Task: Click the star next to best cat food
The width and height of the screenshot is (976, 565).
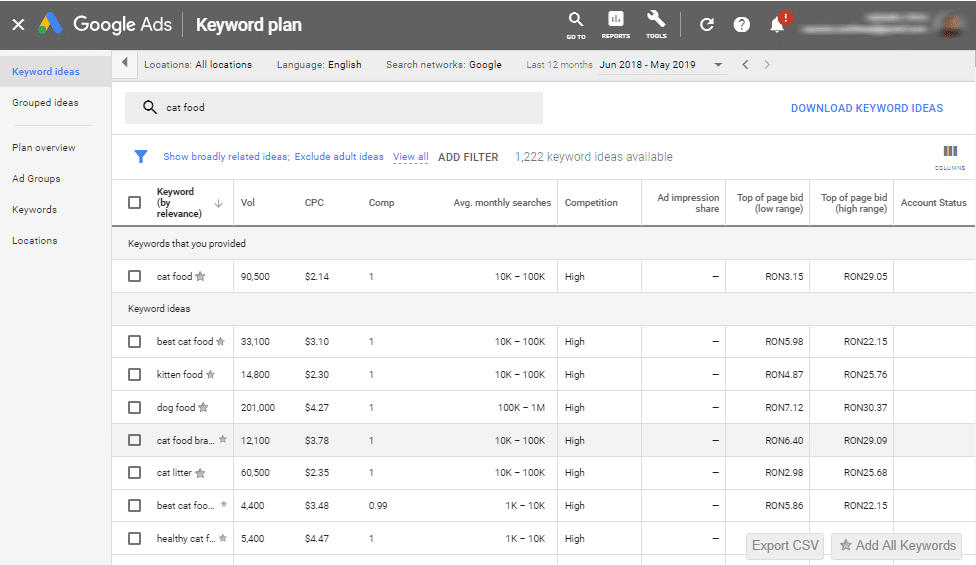Action: [x=220, y=341]
